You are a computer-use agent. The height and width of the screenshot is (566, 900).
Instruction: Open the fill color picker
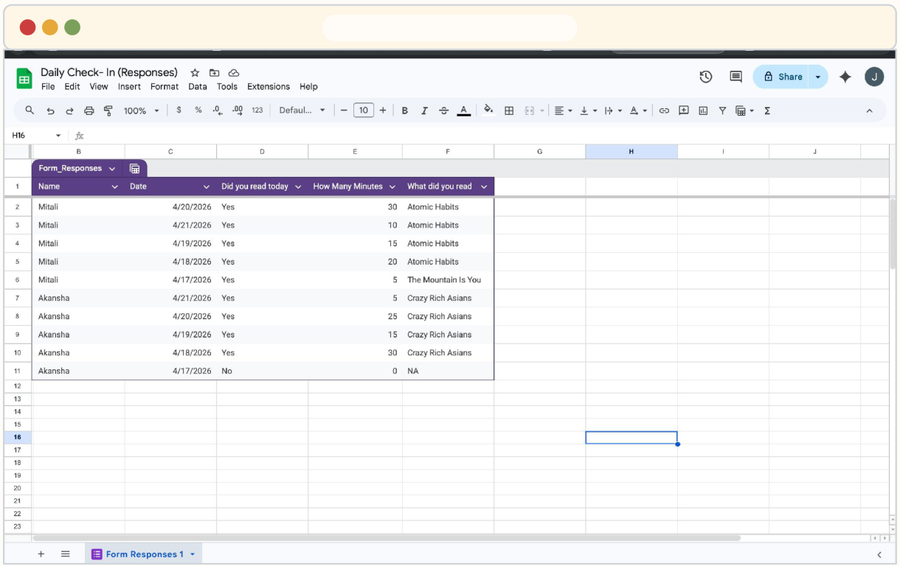(x=488, y=110)
